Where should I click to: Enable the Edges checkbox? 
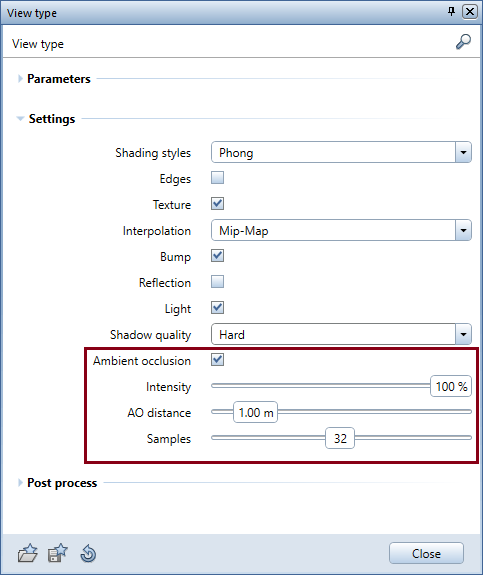pos(217,178)
